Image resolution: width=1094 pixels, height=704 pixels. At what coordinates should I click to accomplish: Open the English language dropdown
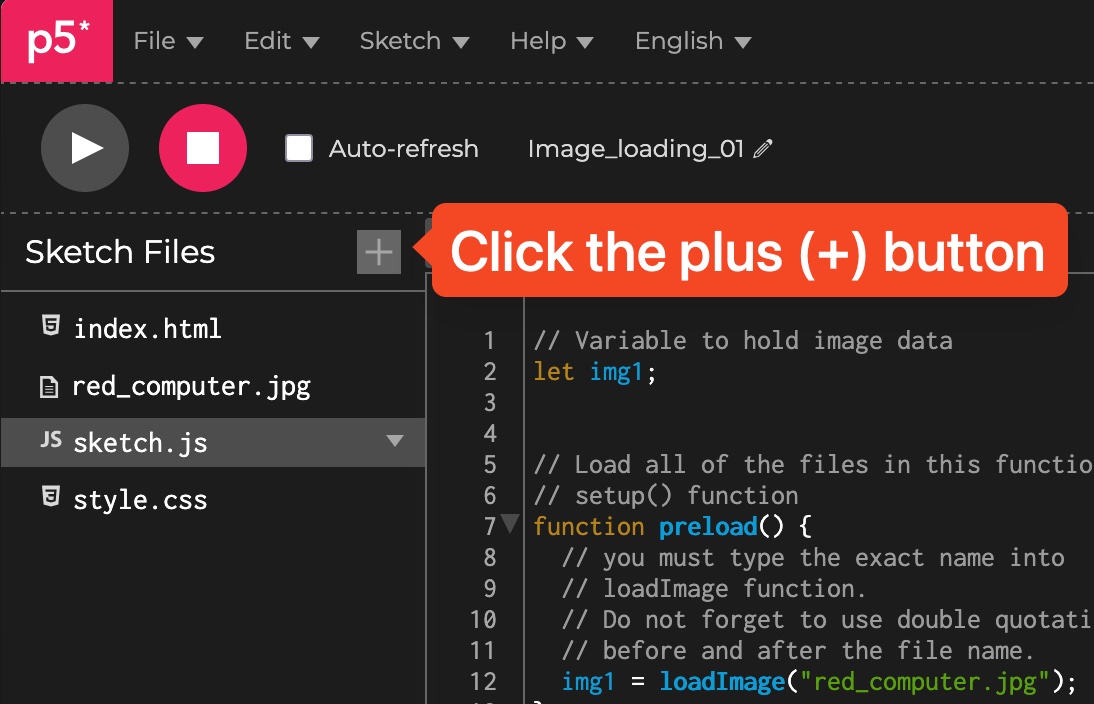692,41
